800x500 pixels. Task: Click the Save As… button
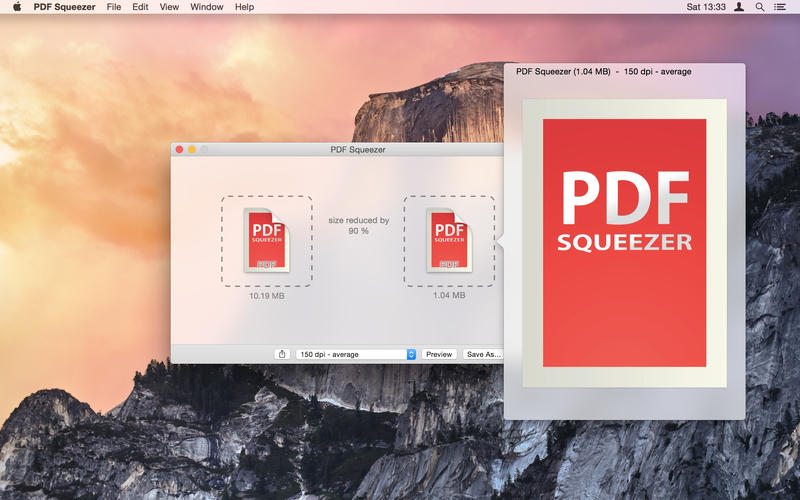tap(483, 354)
